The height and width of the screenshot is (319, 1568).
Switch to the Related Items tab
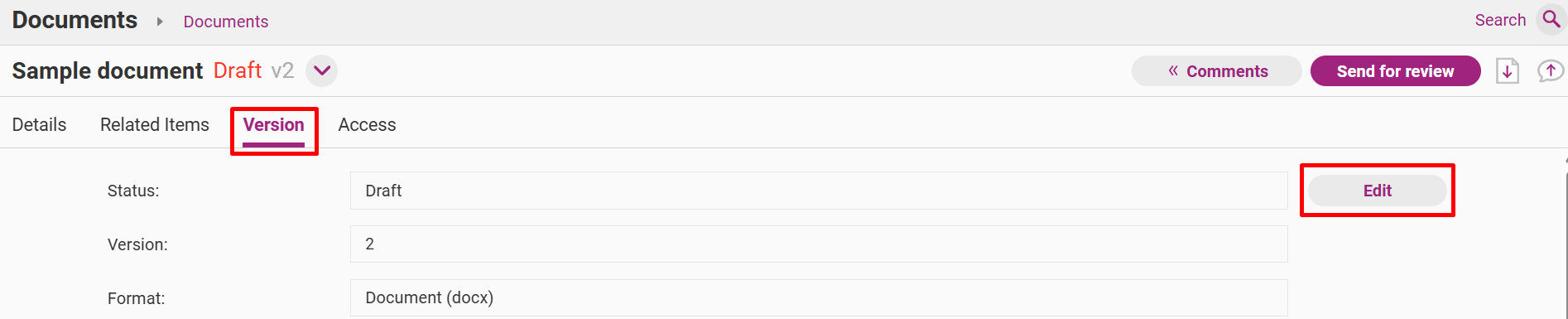click(155, 124)
